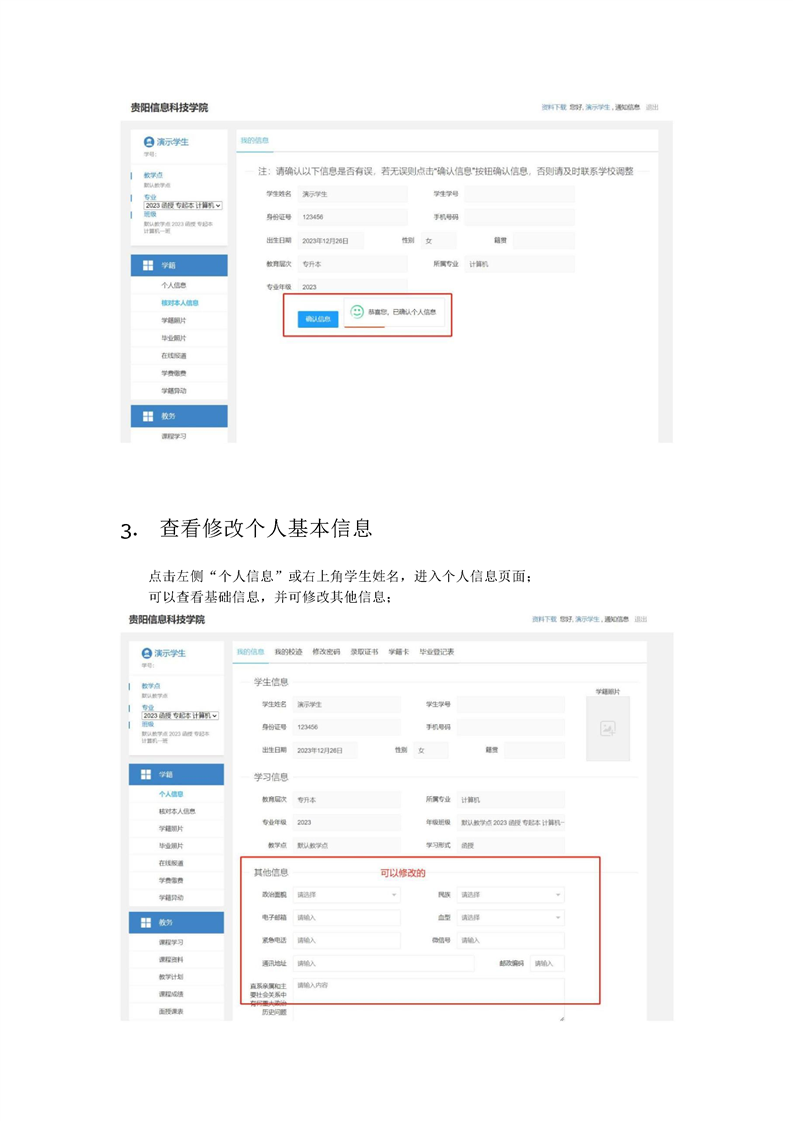Open 面授课表 in the sidebar
Viewport: 793px width, 1121px height.
click(171, 1011)
